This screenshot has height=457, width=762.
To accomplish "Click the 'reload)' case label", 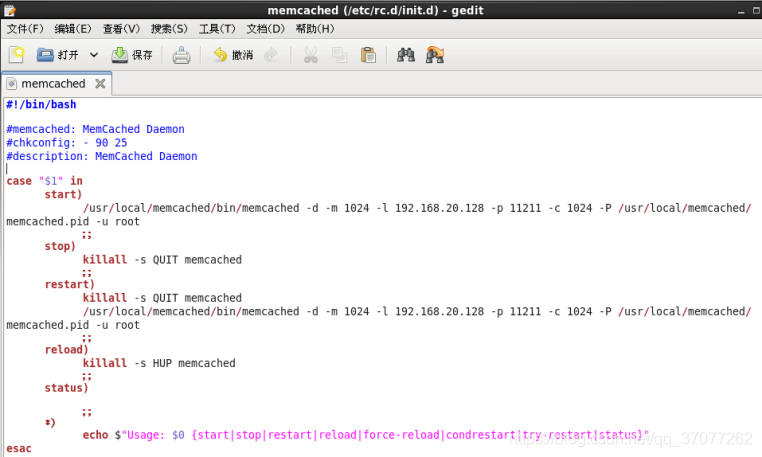I will click(x=67, y=350).
